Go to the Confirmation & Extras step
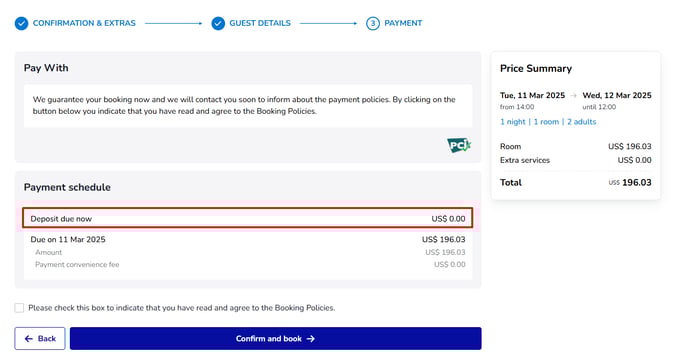This screenshot has height=363, width=688. [84, 23]
